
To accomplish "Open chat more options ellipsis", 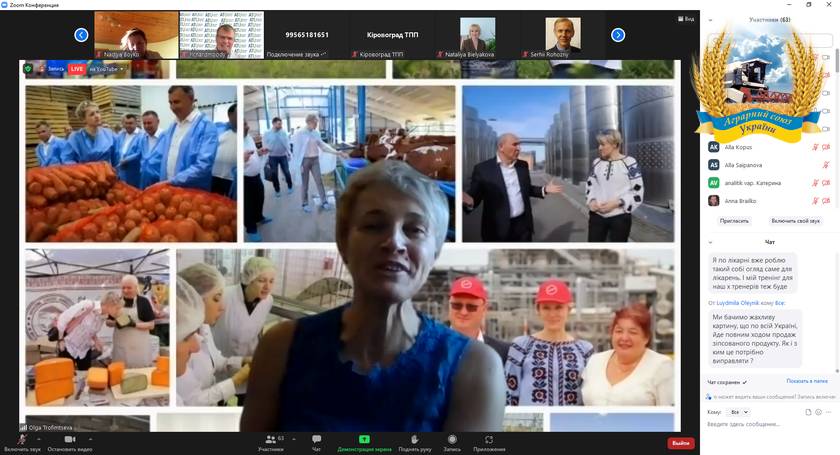I will click(828, 412).
